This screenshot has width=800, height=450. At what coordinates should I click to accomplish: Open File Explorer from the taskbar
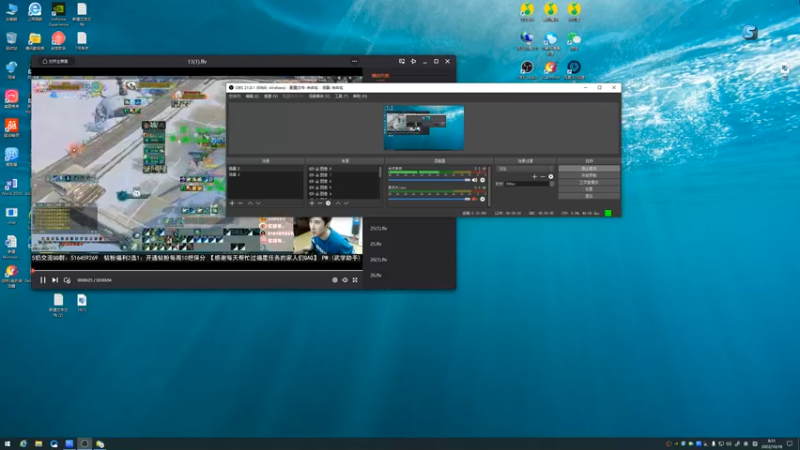pos(38,444)
